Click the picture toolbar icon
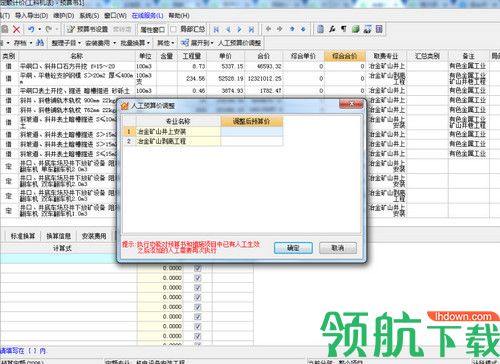The width and height of the screenshot is (500, 364). [x=367, y=29]
